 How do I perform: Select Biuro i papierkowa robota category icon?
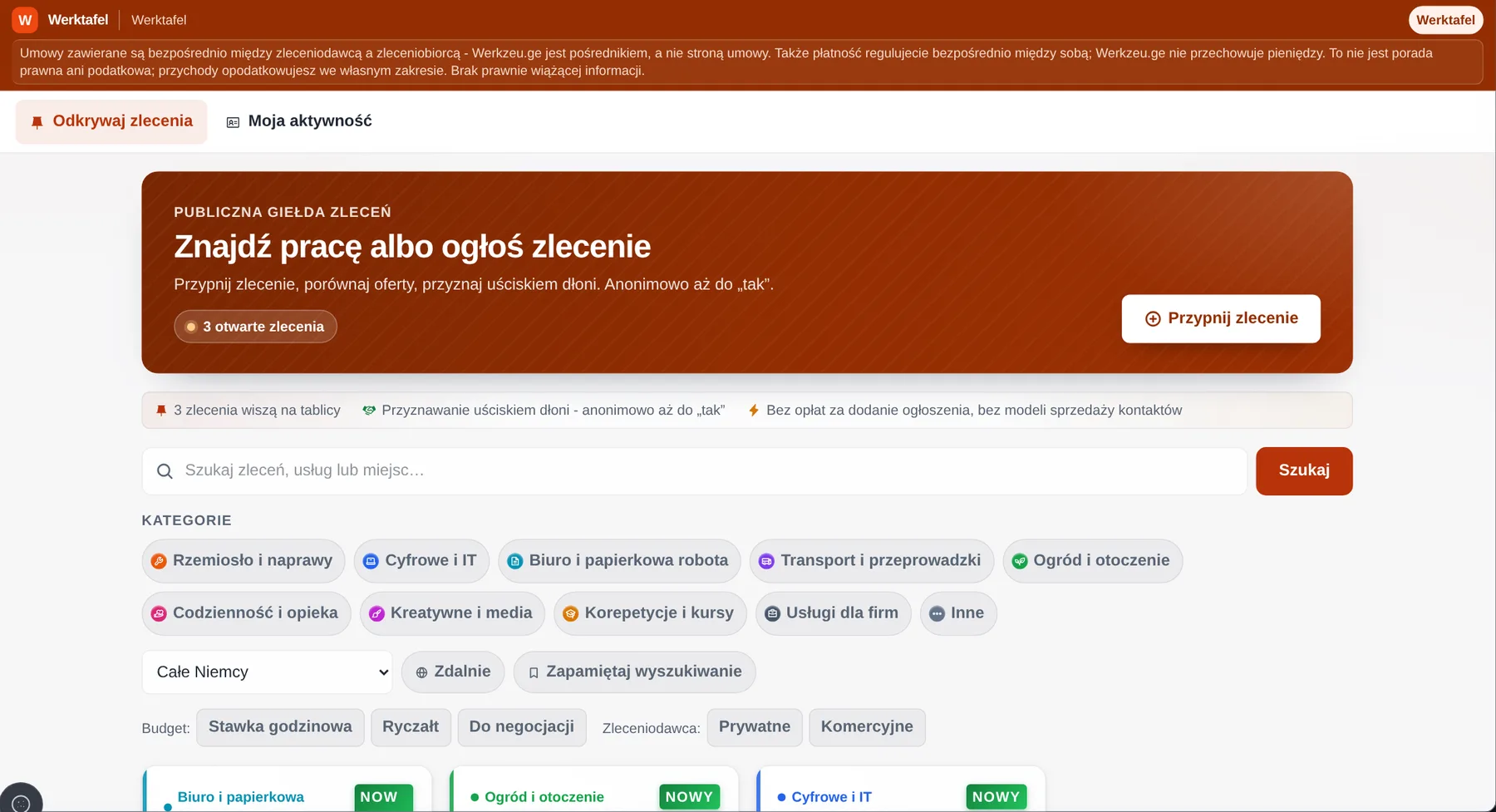(x=515, y=561)
